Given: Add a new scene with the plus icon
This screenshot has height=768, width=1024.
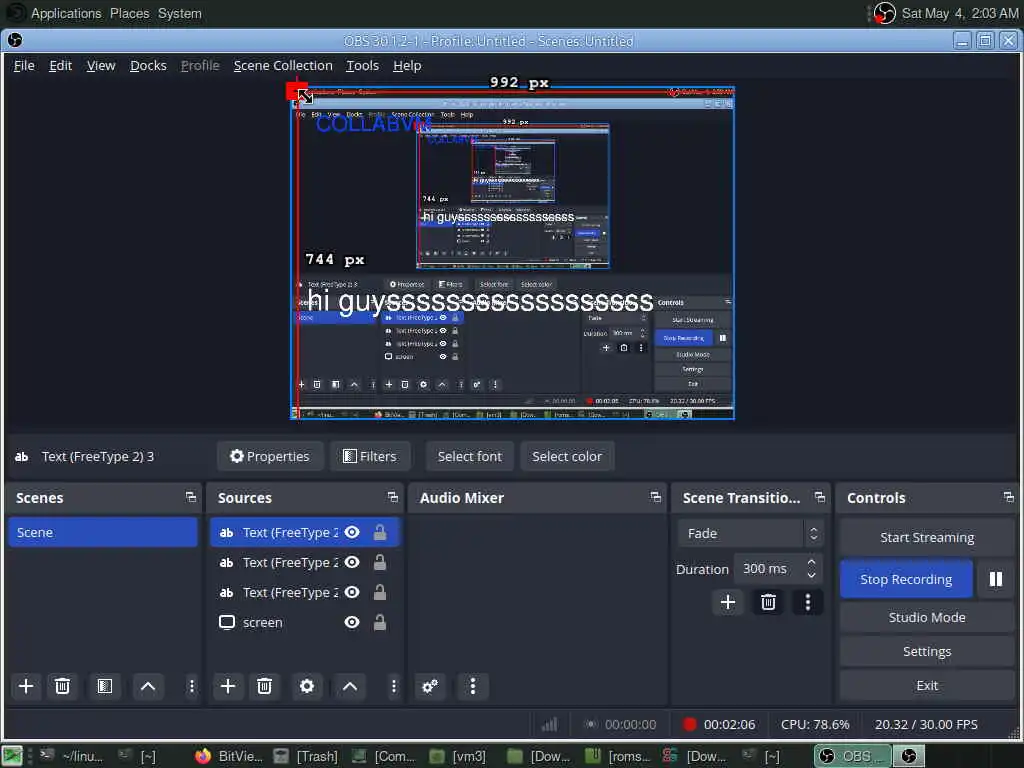Looking at the screenshot, I should coord(26,686).
